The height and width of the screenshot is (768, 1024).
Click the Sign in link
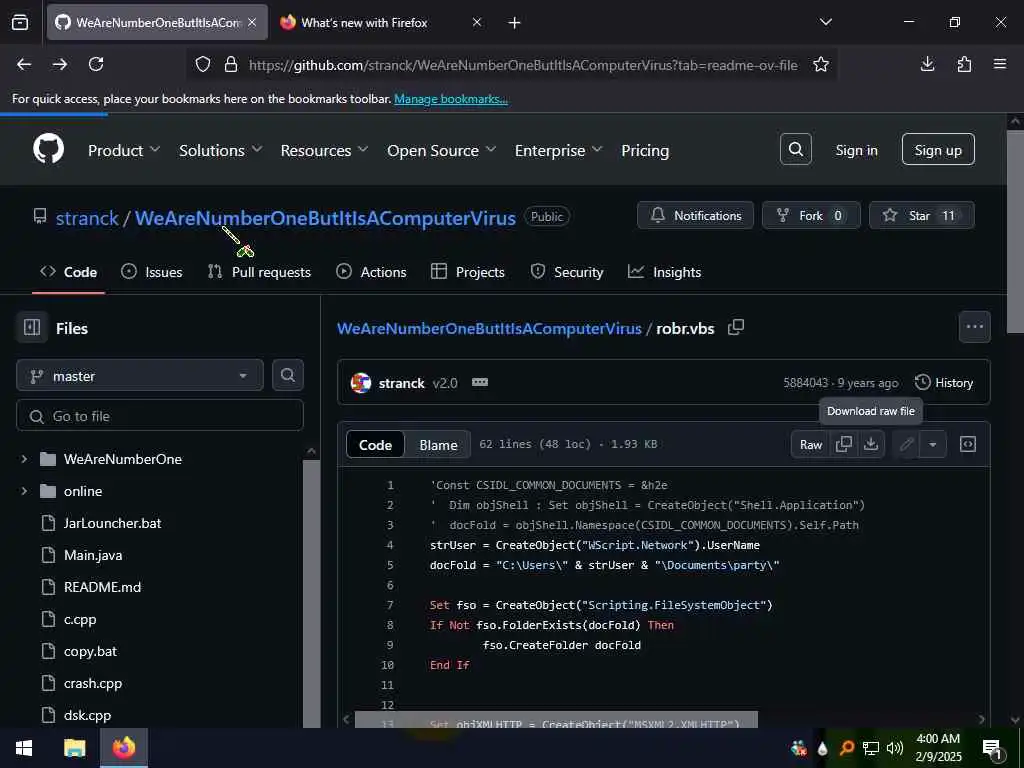(x=856, y=150)
